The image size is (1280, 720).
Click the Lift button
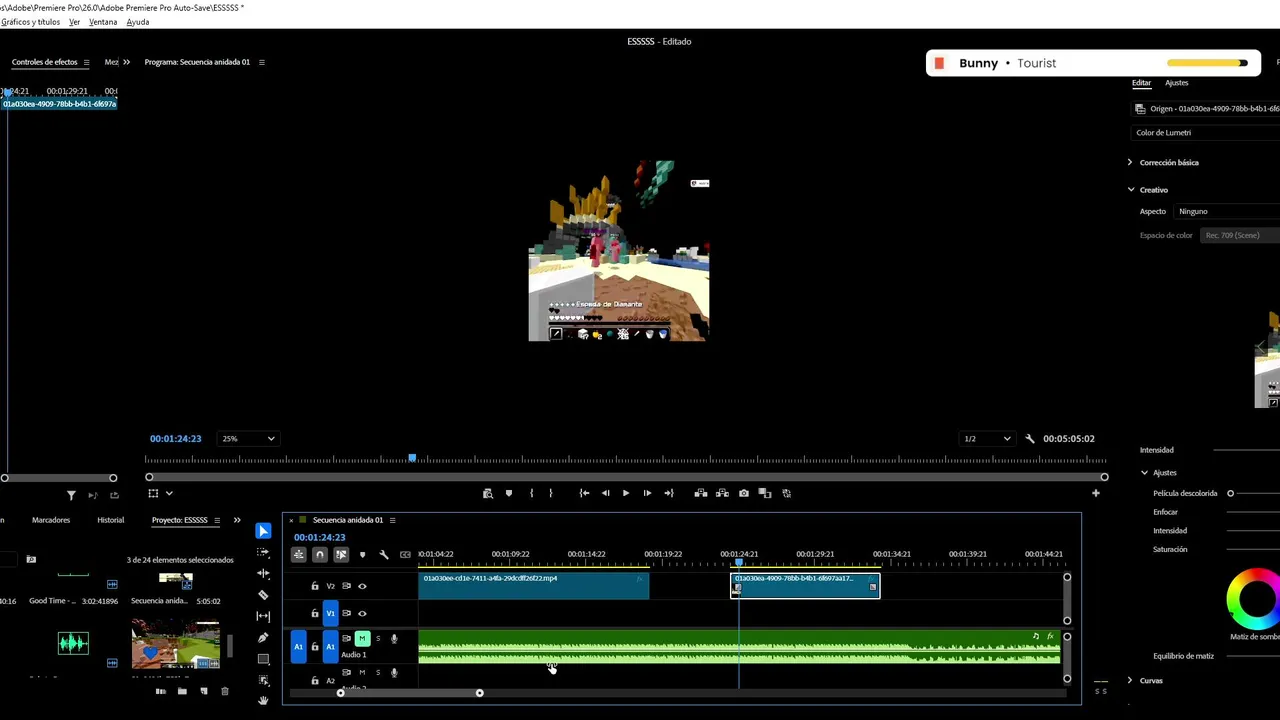(x=701, y=493)
